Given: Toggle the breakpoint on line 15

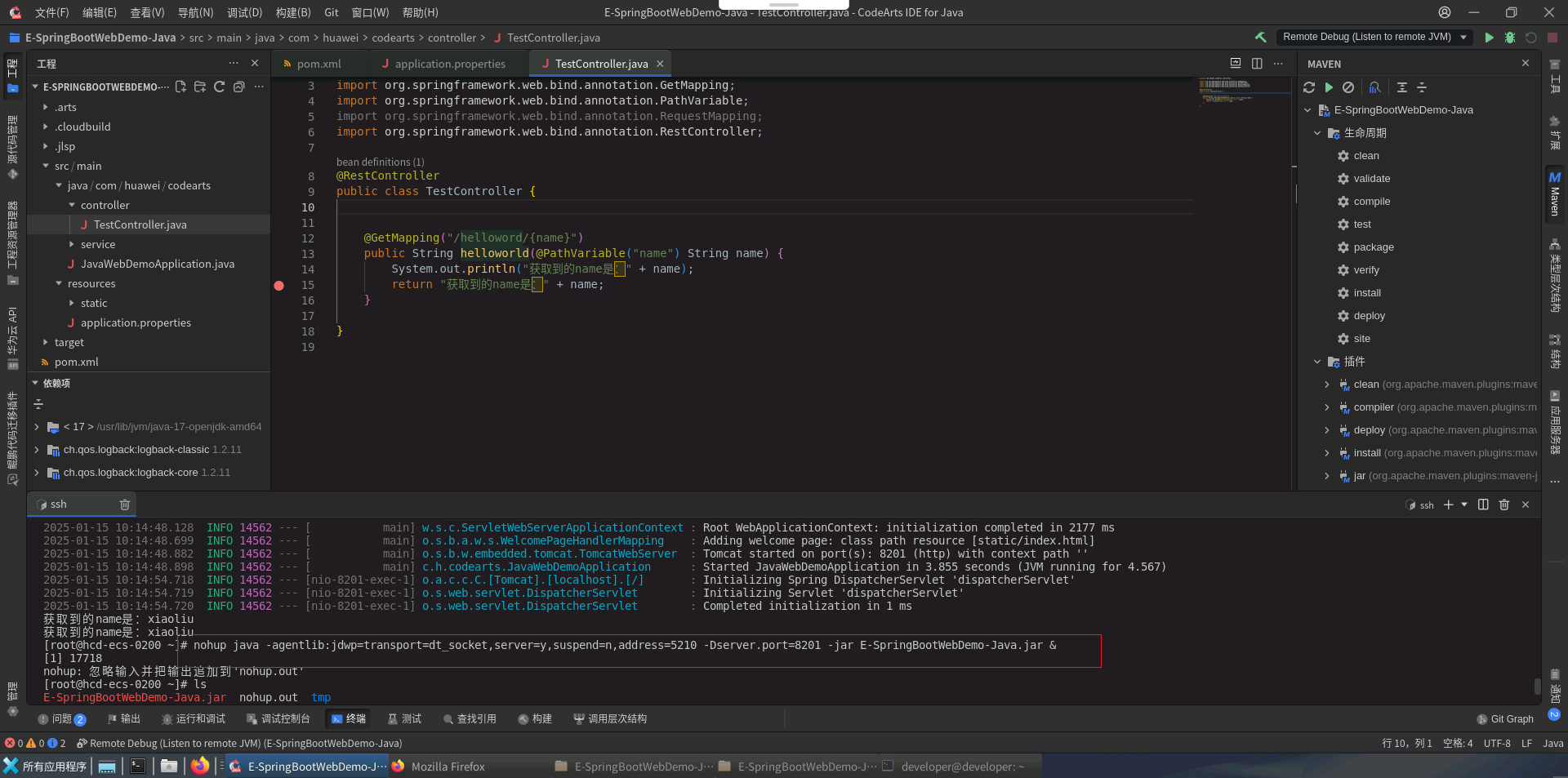Looking at the screenshot, I should point(279,286).
